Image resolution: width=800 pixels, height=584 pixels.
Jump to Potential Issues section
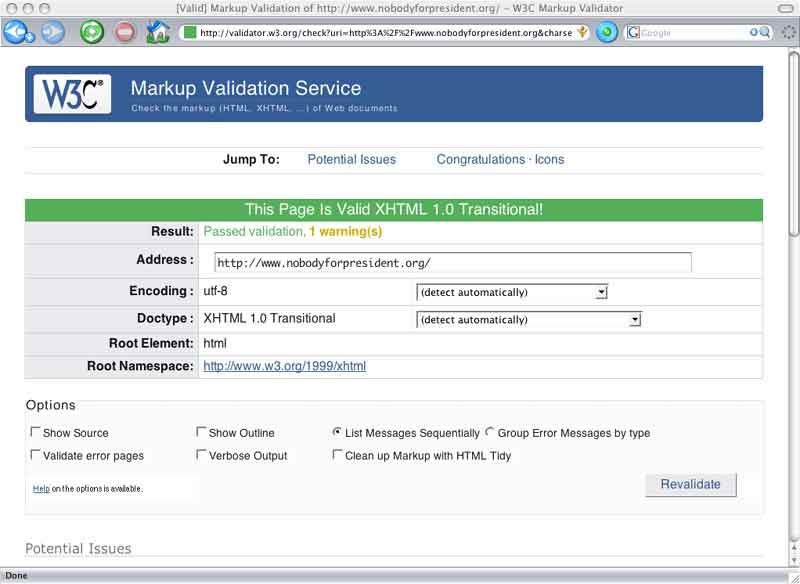tap(352, 160)
